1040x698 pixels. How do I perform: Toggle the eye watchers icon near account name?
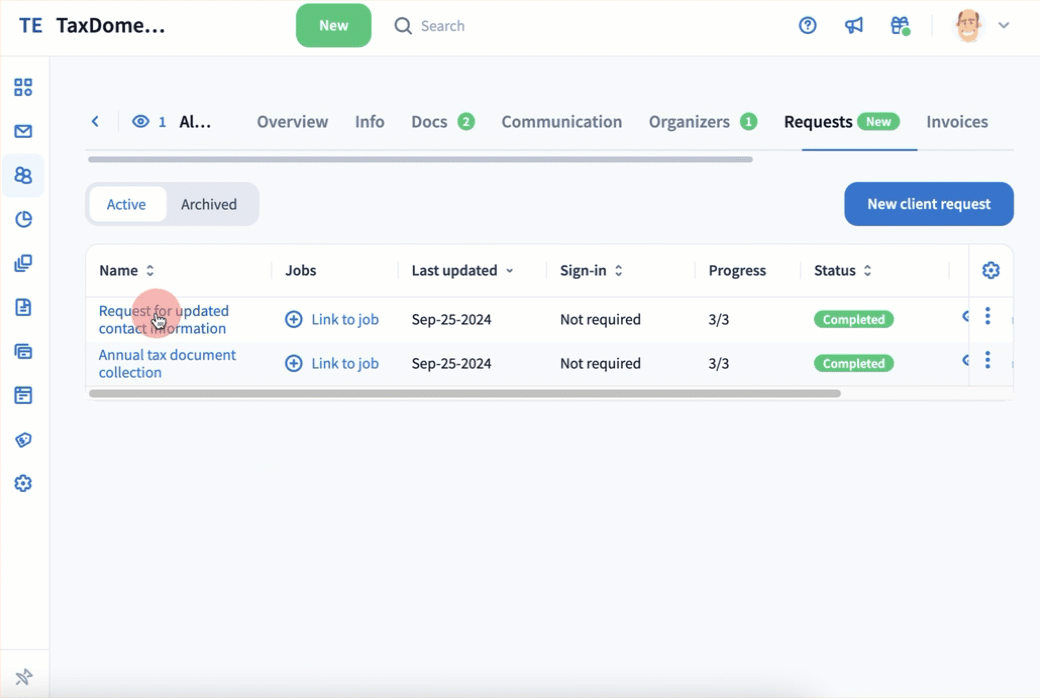point(141,122)
